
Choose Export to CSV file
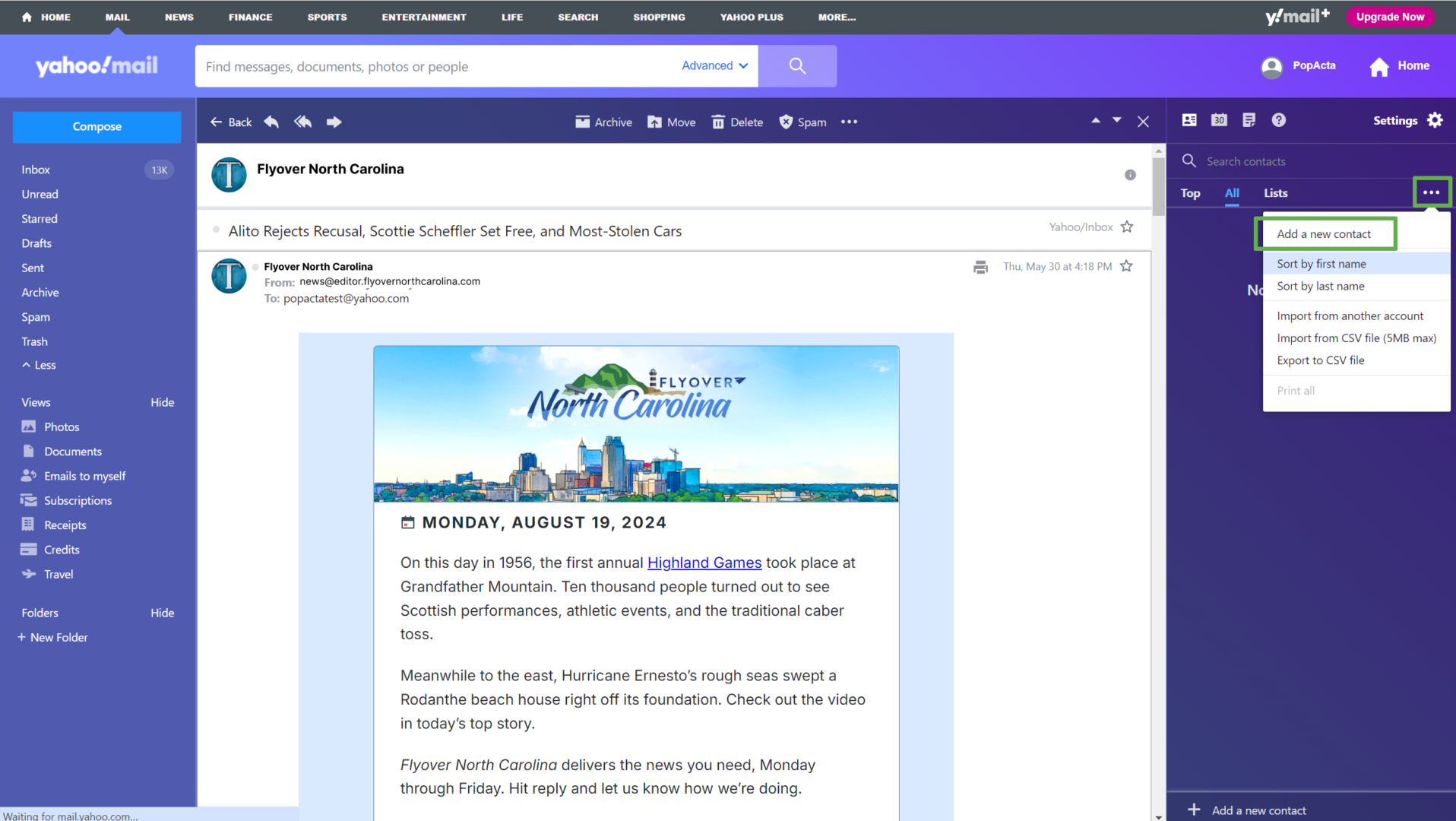tap(1356, 360)
